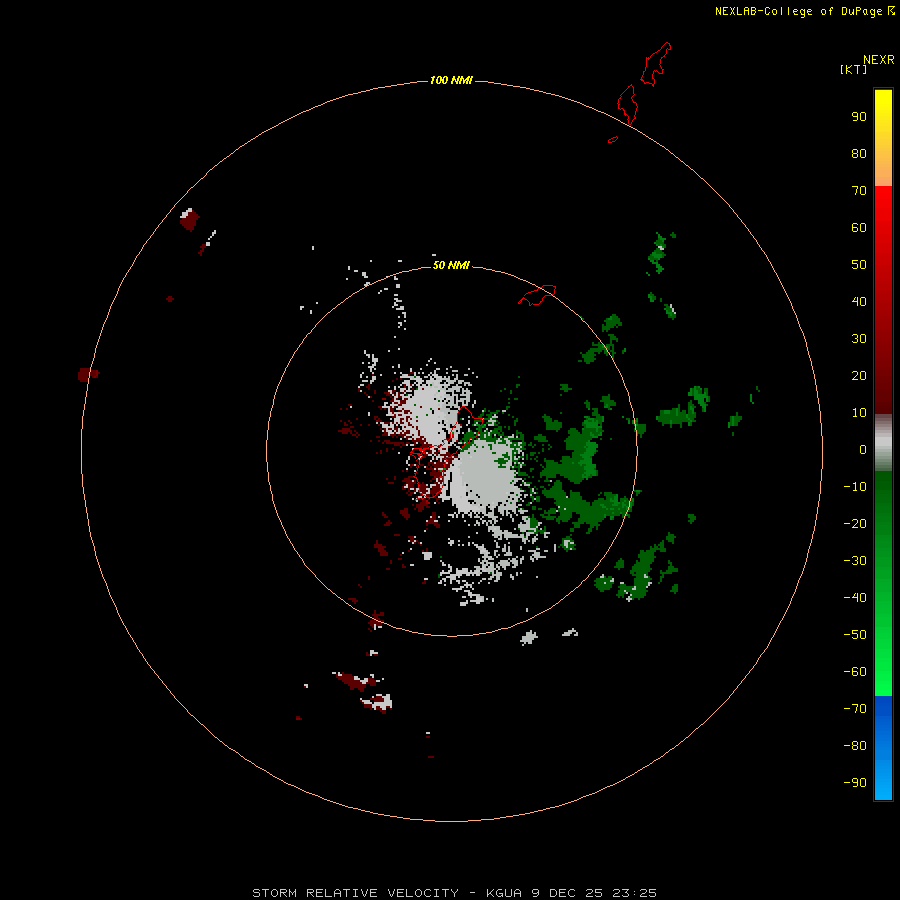Click the 90 value on the color scale
The image size is (900, 900).
[859, 117]
